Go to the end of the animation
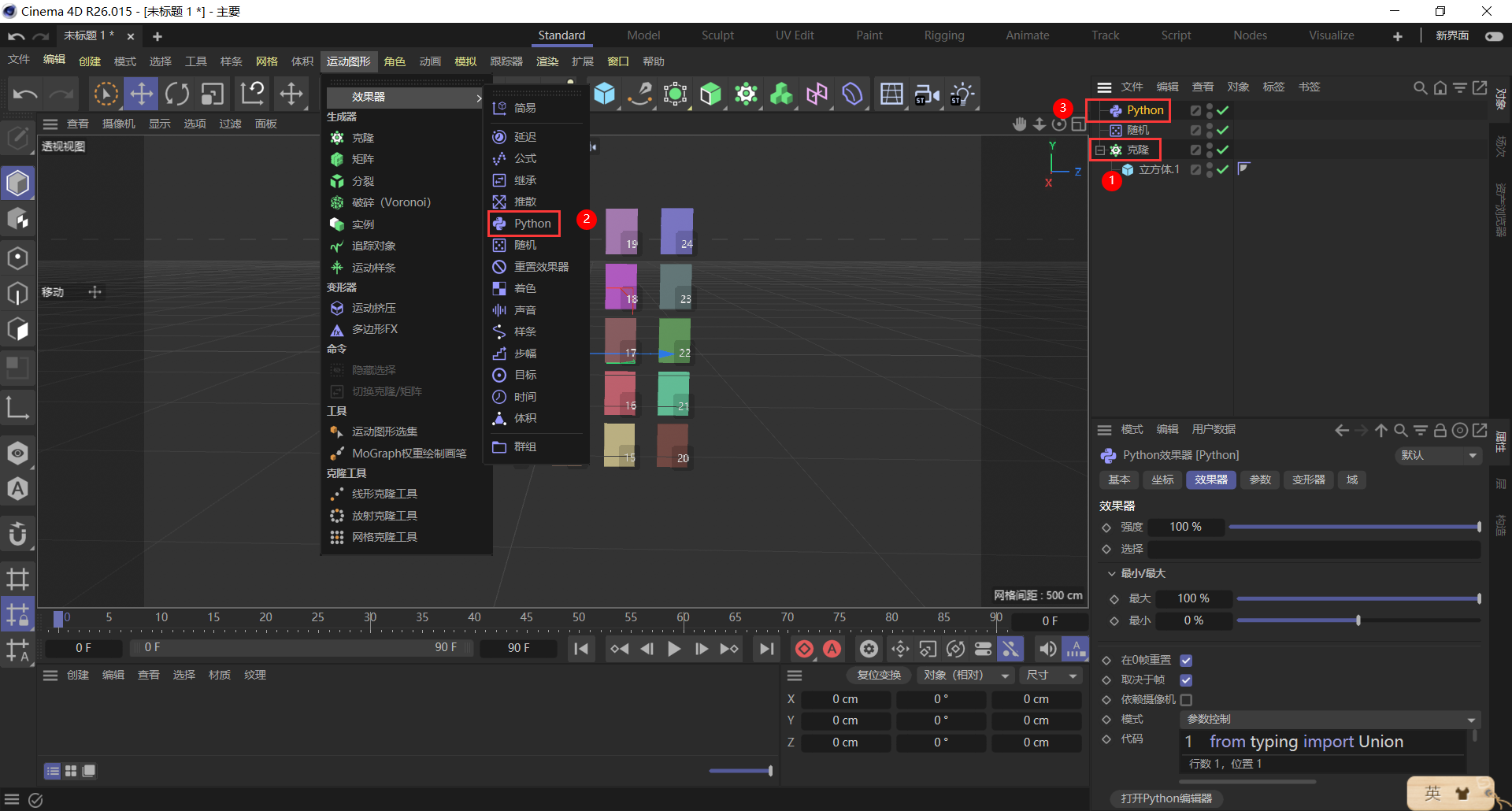The height and width of the screenshot is (811, 1512). [x=765, y=649]
